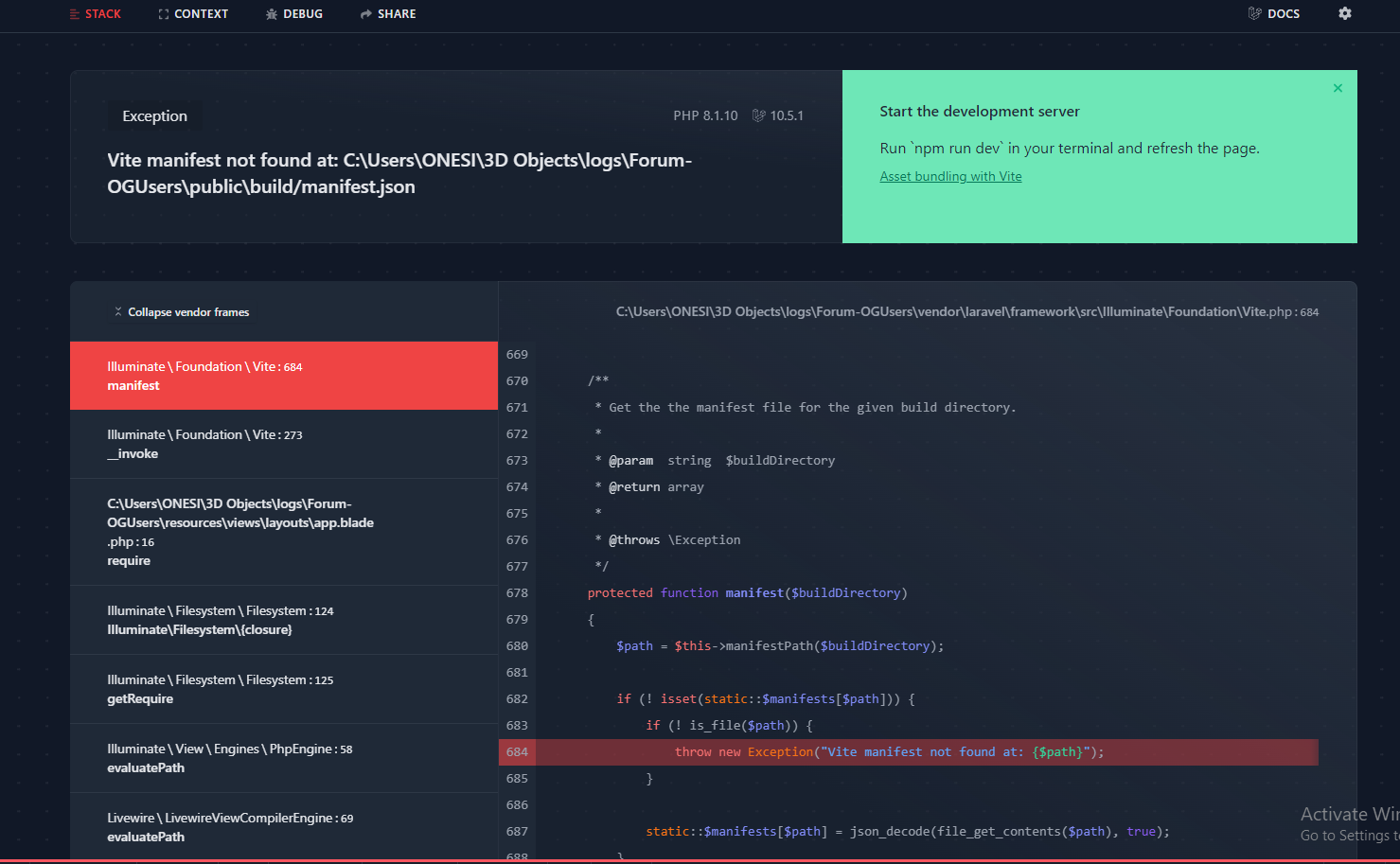Select LivewireViewCompilerEngine:69 evaluatePath frame
This screenshot has width=1400, height=864.
(284, 826)
